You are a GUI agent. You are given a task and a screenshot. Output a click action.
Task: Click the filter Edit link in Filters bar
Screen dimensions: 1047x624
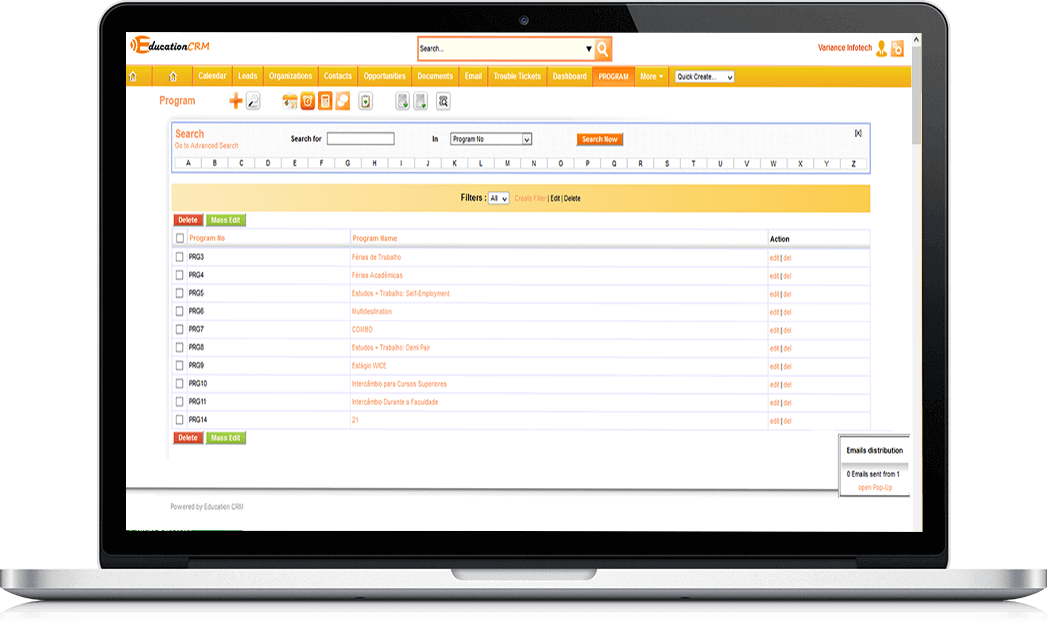point(555,198)
